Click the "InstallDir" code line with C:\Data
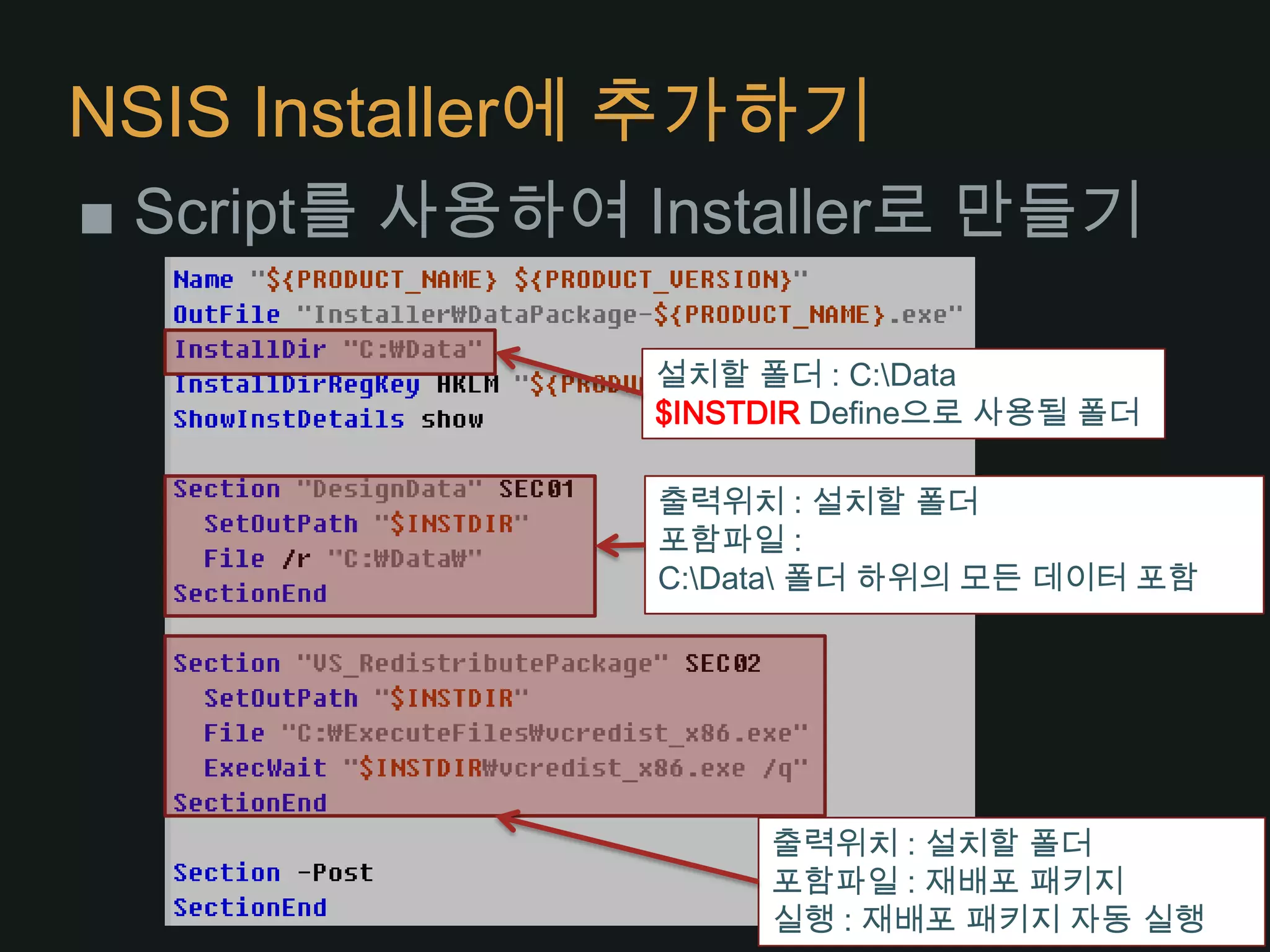This screenshot has width=1270, height=952. click(x=328, y=350)
